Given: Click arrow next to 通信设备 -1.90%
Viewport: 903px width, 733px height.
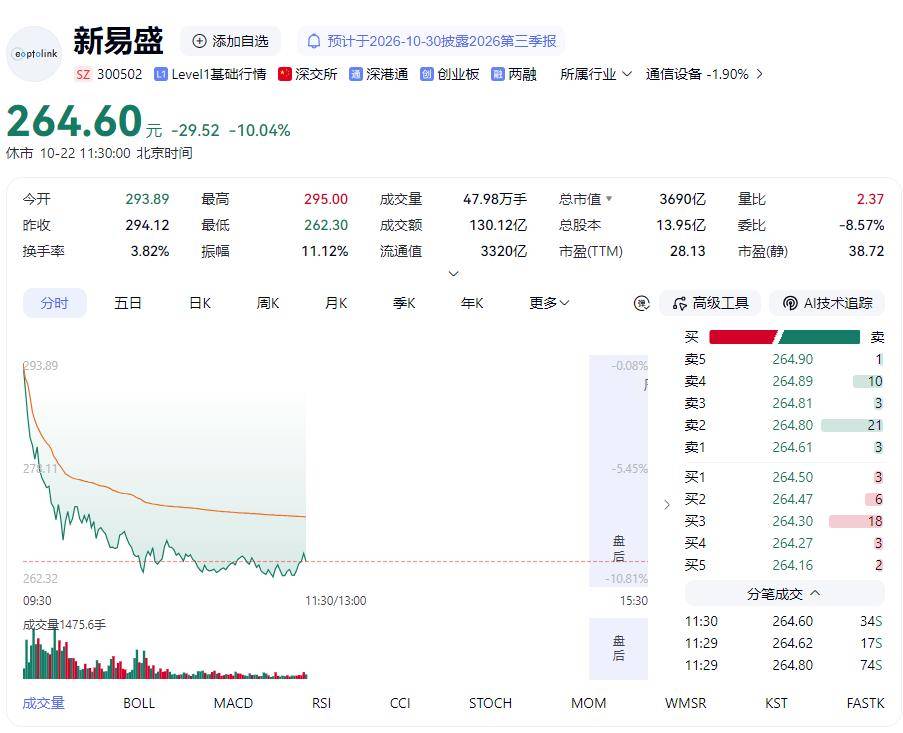Looking at the screenshot, I should pyautogui.click(x=760, y=74).
